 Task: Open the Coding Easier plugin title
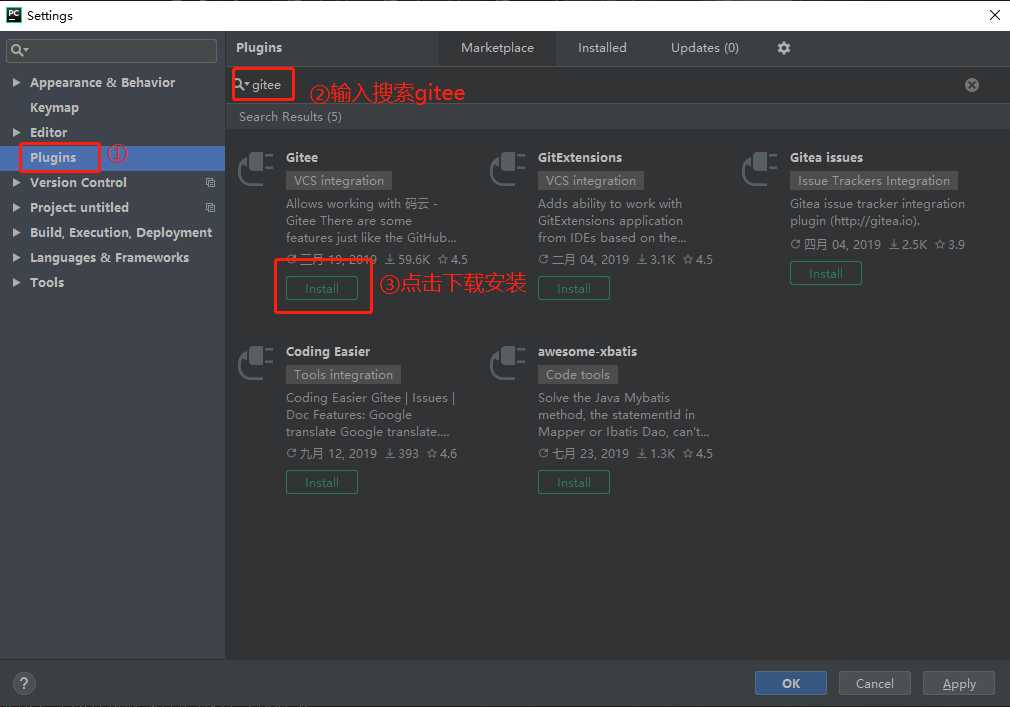[x=328, y=352]
